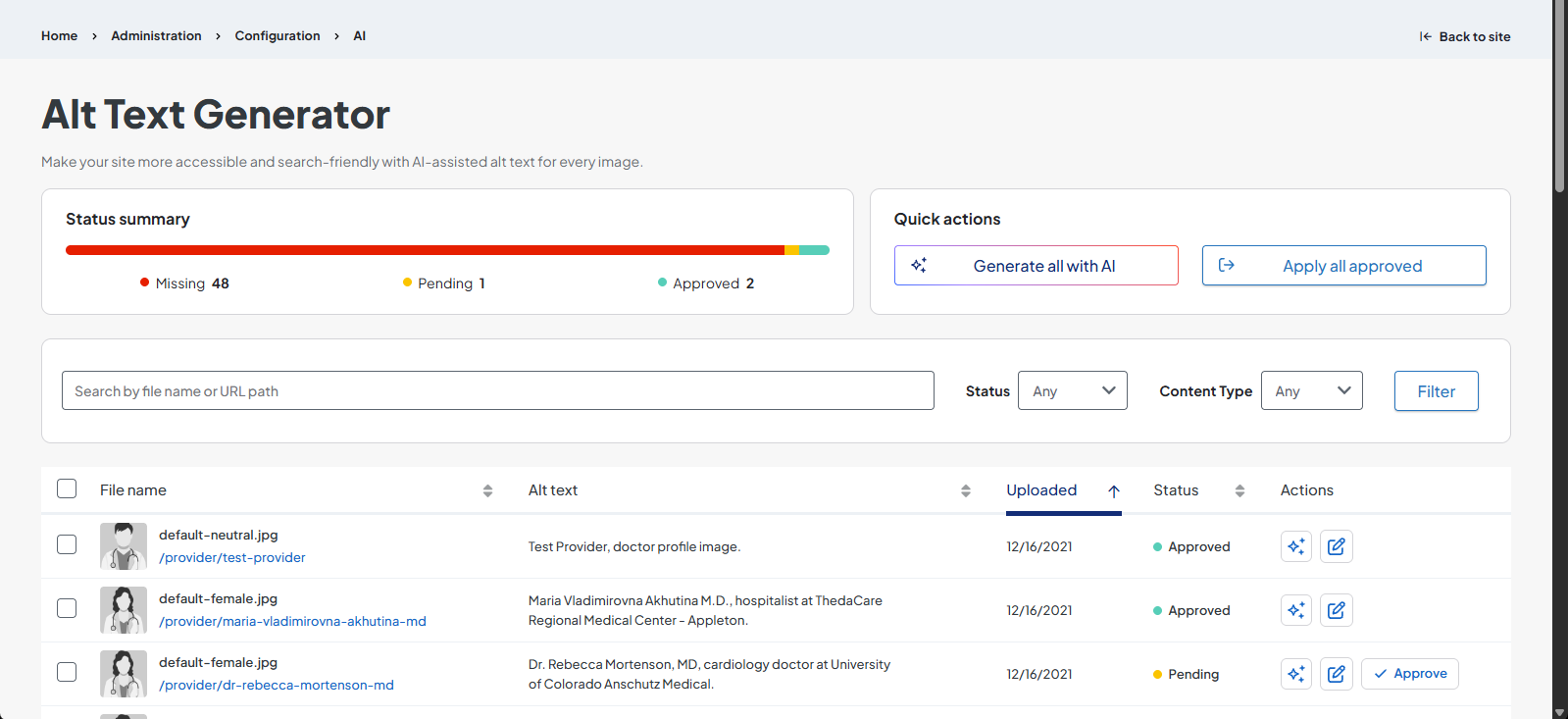Screen dimensions: 1568x719
Task: Go to Home breadcrumb
Action: coord(59,35)
